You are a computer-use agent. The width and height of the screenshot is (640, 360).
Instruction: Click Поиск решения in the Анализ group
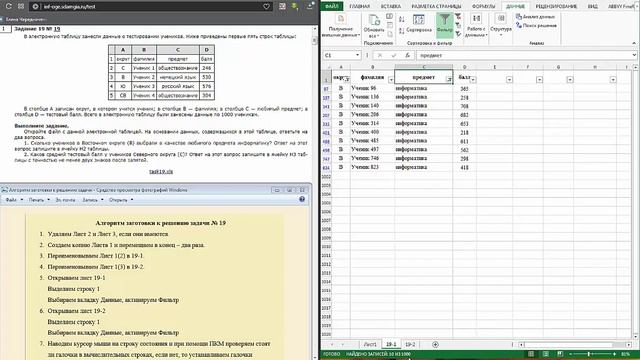[x=536, y=25]
